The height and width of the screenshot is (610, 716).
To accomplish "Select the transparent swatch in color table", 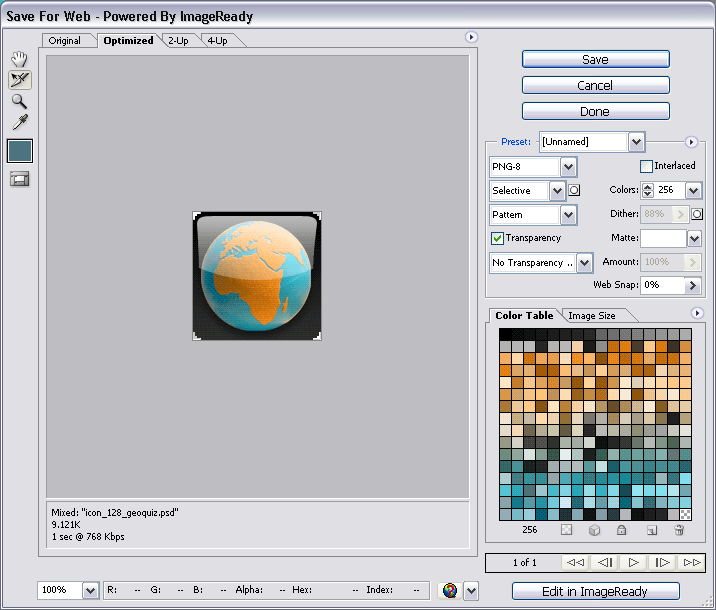I will [x=685, y=515].
